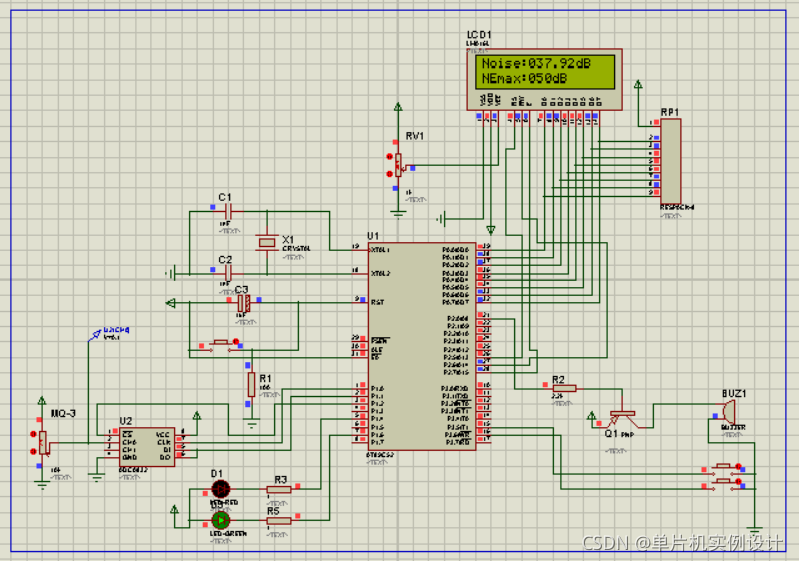Click the RP1 resistor pack
Viewport: 799px width, 561px height.
tap(670, 160)
